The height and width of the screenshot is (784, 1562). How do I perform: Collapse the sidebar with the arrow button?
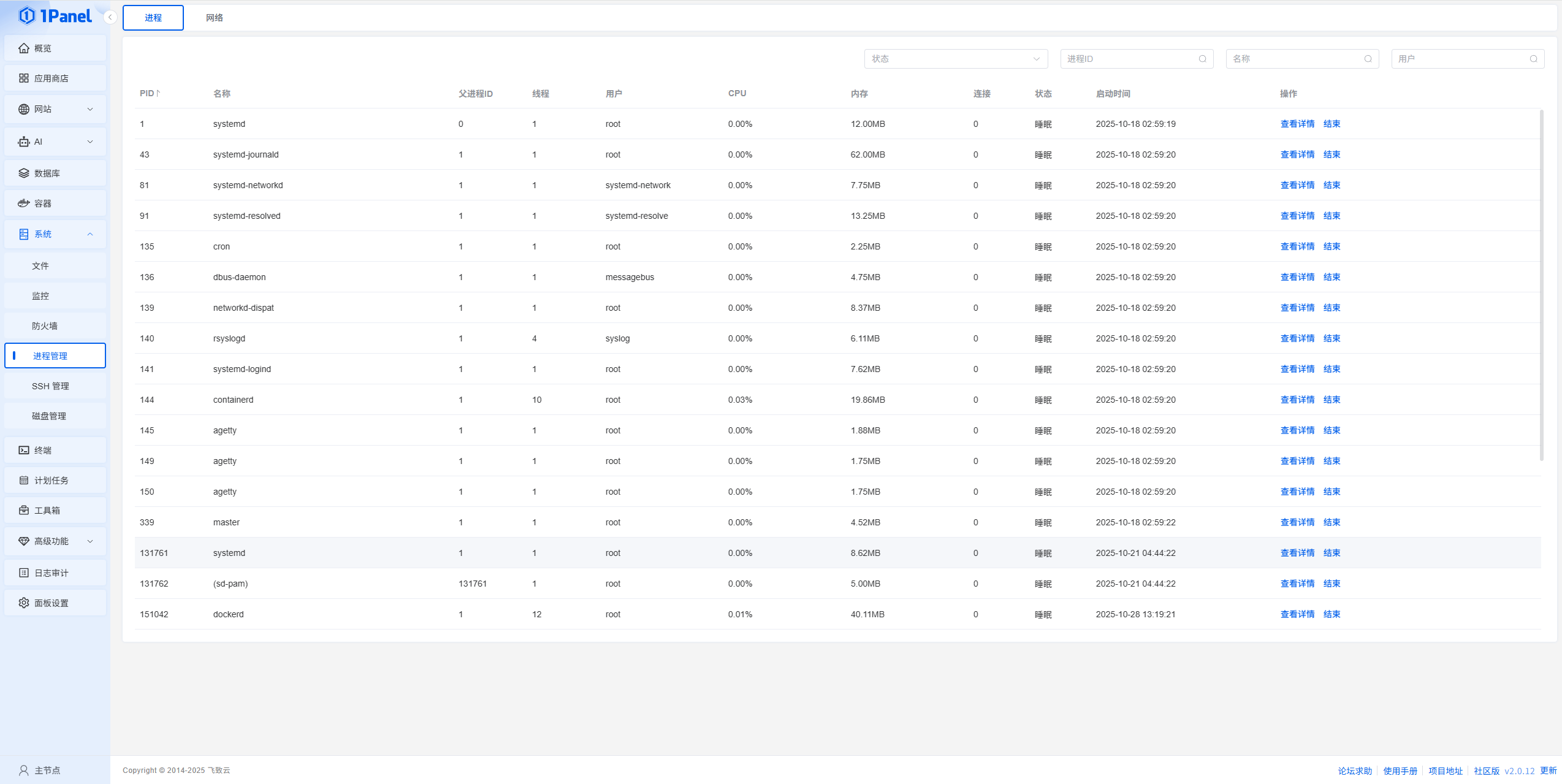(x=110, y=17)
